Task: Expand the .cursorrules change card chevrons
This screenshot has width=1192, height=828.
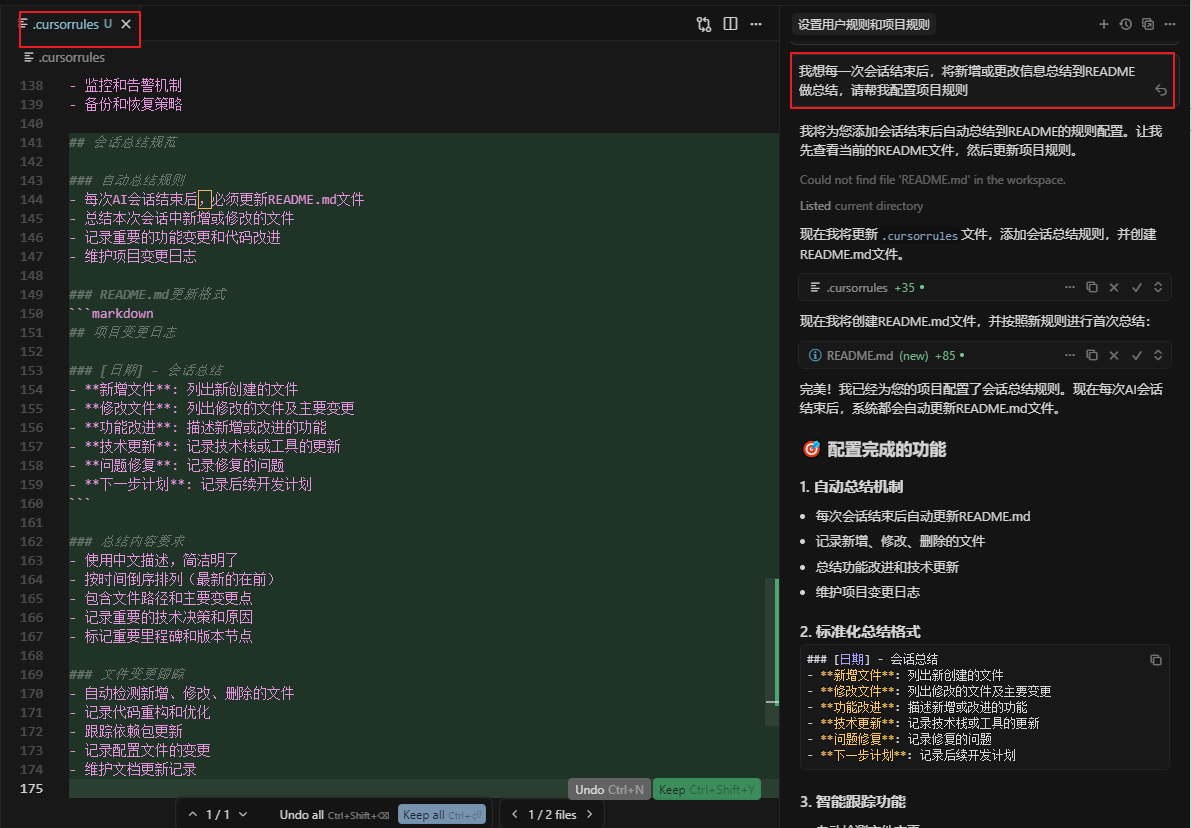Action: point(1158,287)
